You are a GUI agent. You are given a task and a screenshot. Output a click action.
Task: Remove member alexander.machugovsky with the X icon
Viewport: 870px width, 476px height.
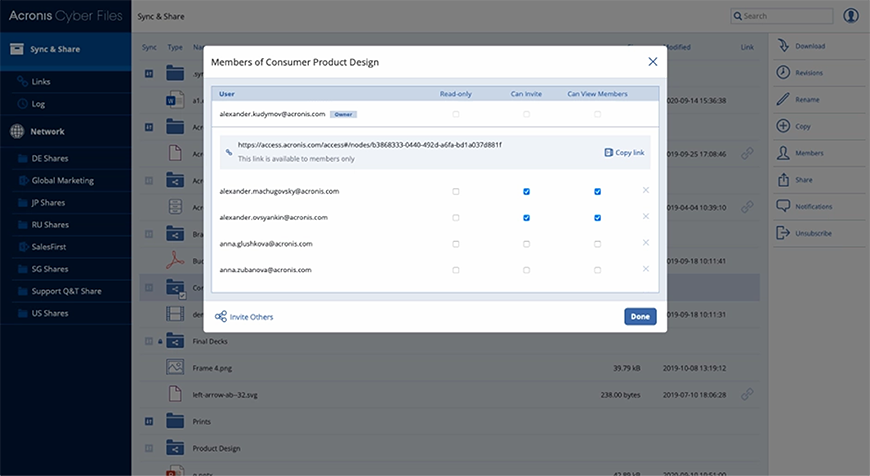point(646,190)
